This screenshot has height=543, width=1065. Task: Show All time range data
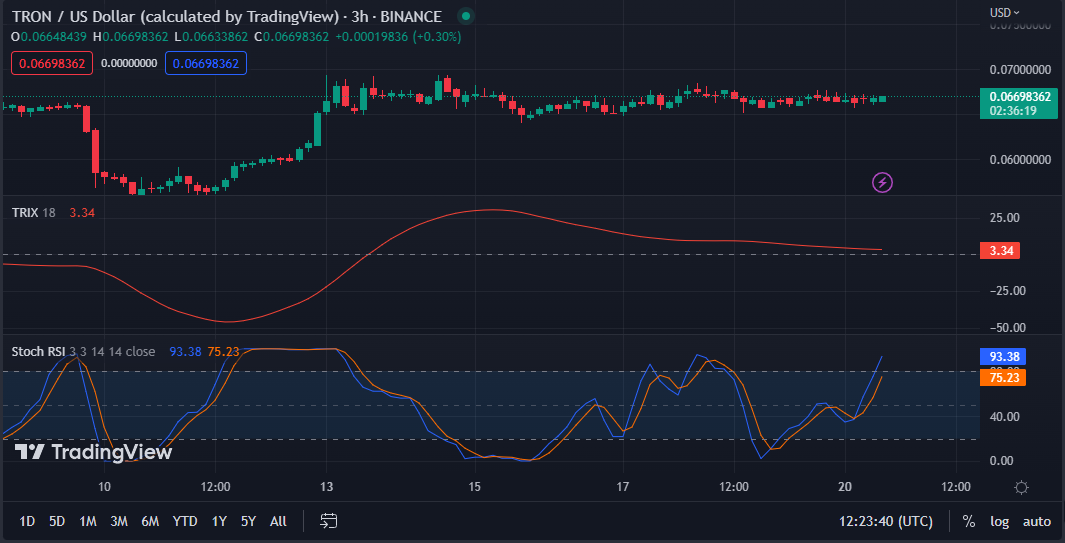278,521
